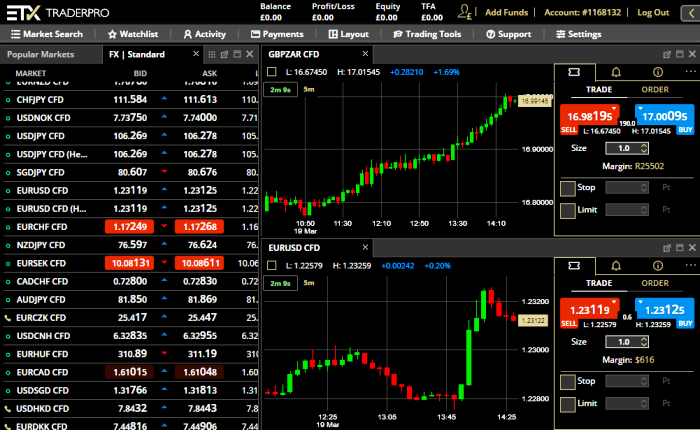
Task: Buy EURUSD at 1.23125
Action: pos(665,312)
